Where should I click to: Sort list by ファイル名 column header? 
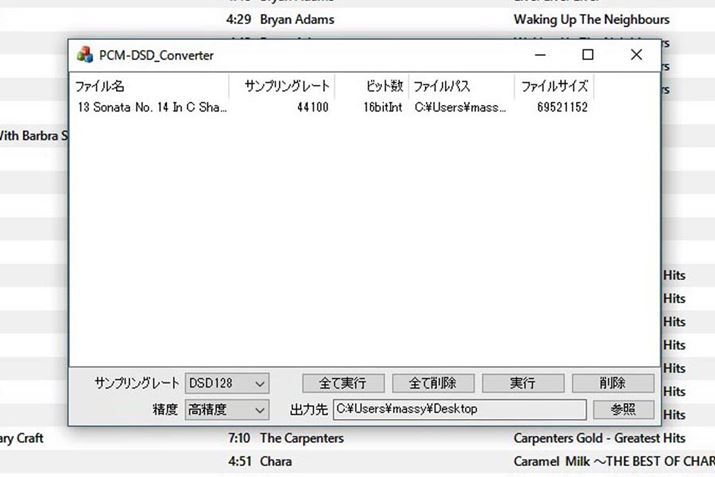coord(150,86)
